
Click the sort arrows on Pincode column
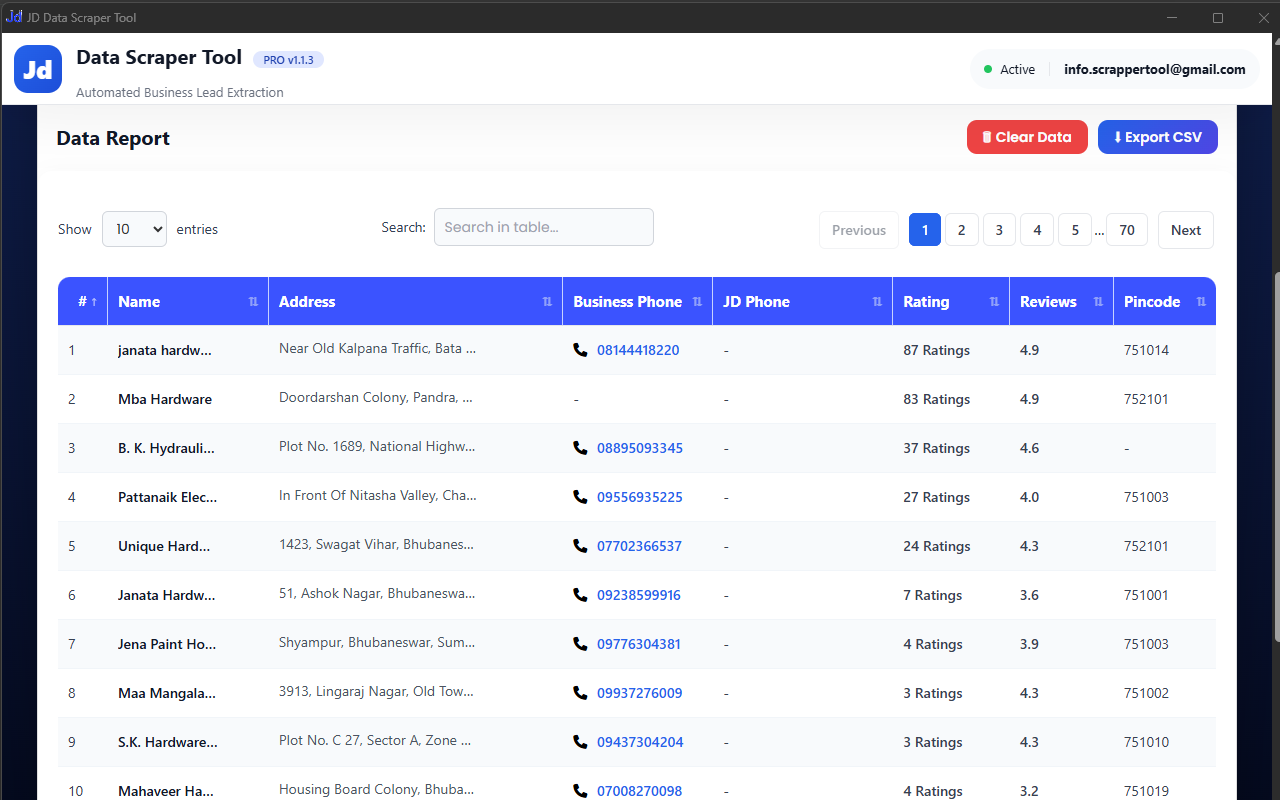point(1201,302)
